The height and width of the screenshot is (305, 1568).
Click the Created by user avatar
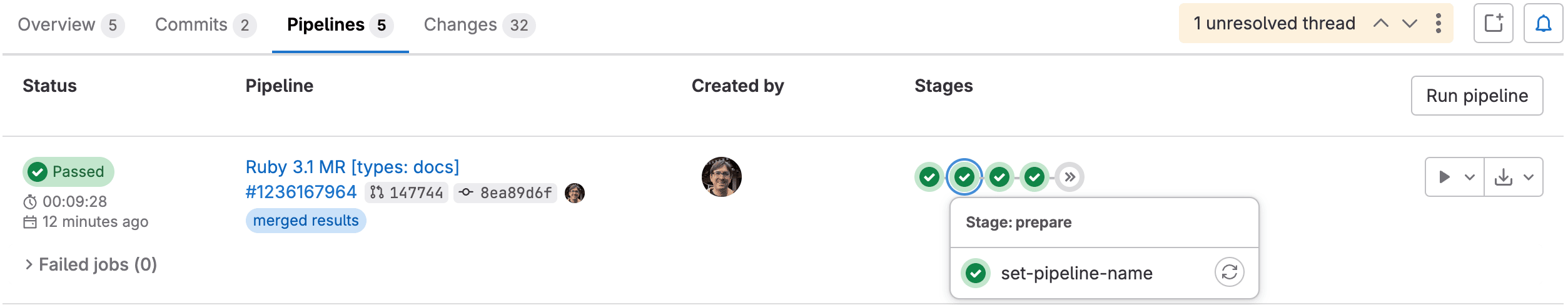pyautogui.click(x=721, y=177)
